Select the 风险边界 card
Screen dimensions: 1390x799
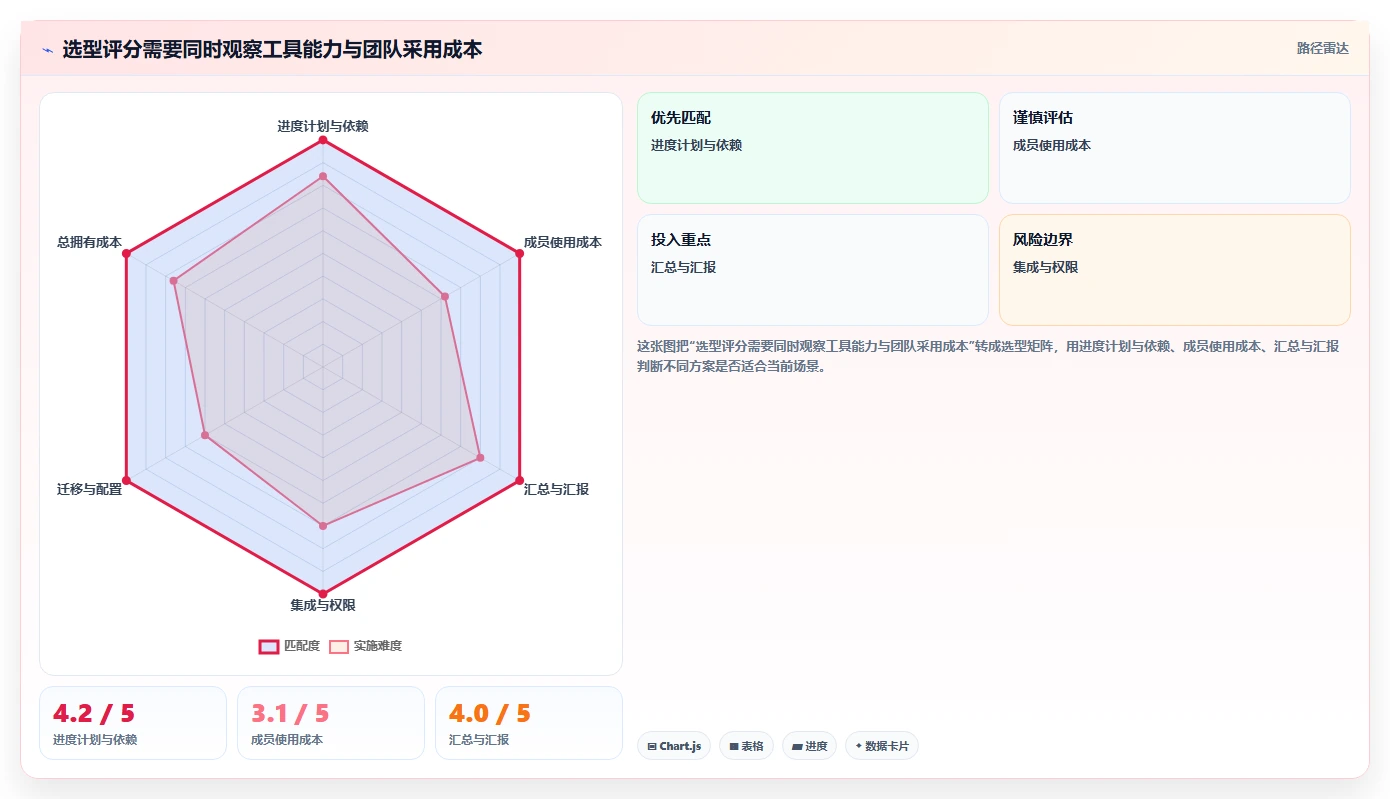pyautogui.click(x=1174, y=270)
